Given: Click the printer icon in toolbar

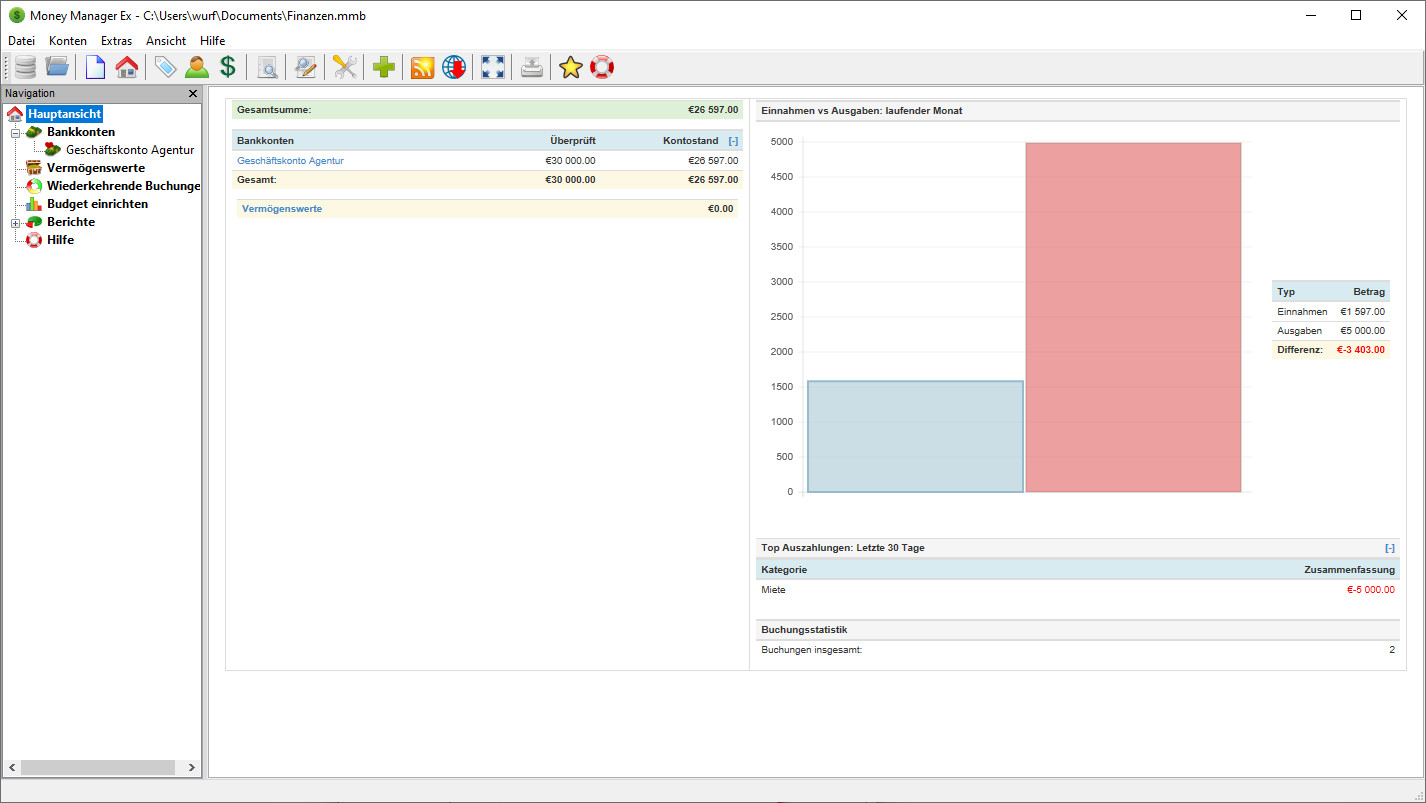Looking at the screenshot, I should [532, 67].
